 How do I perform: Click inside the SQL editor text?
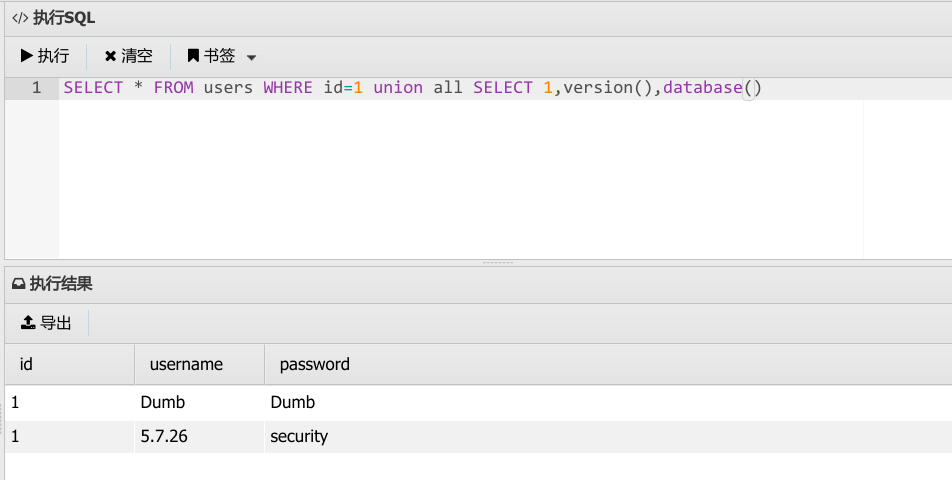point(412,88)
